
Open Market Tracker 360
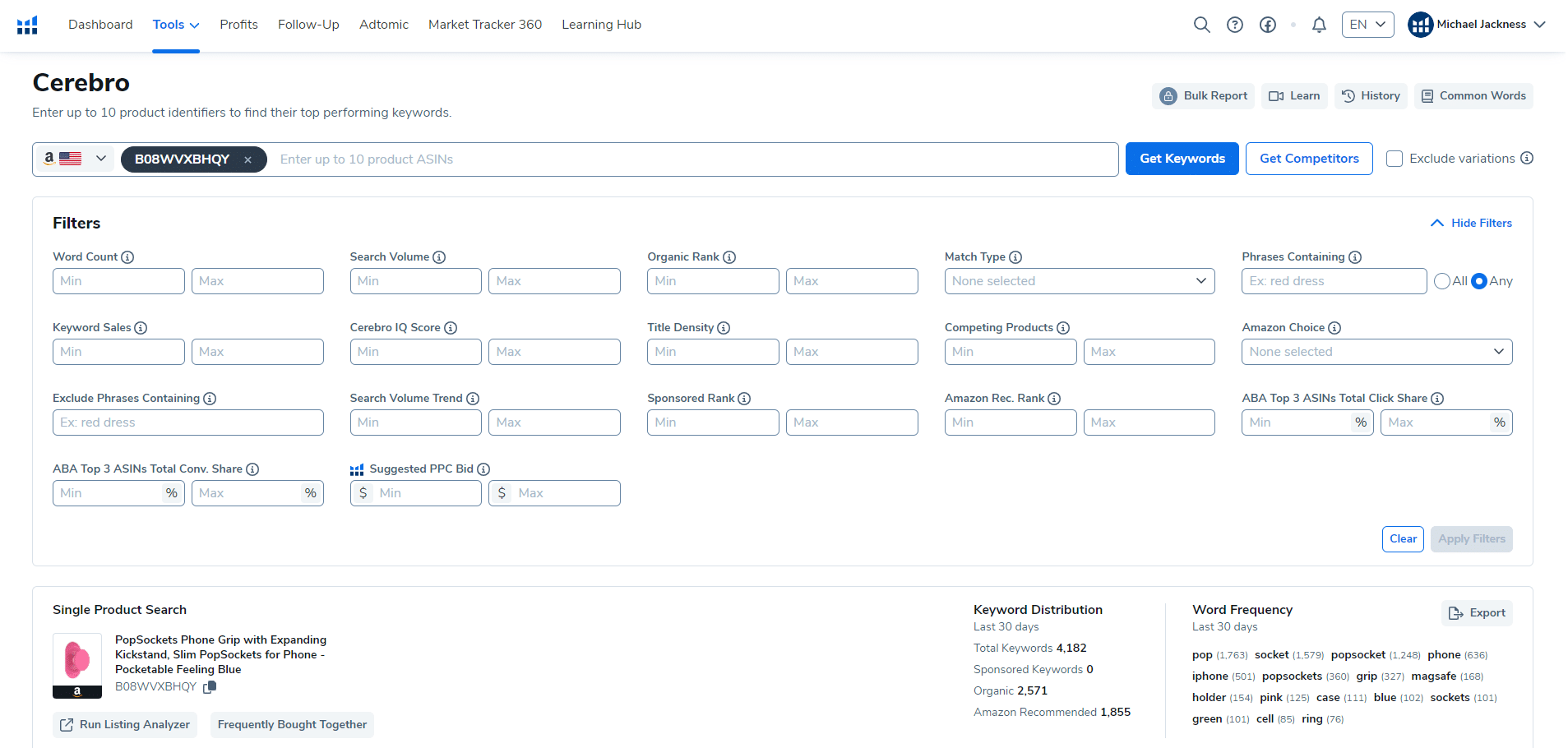point(485,25)
